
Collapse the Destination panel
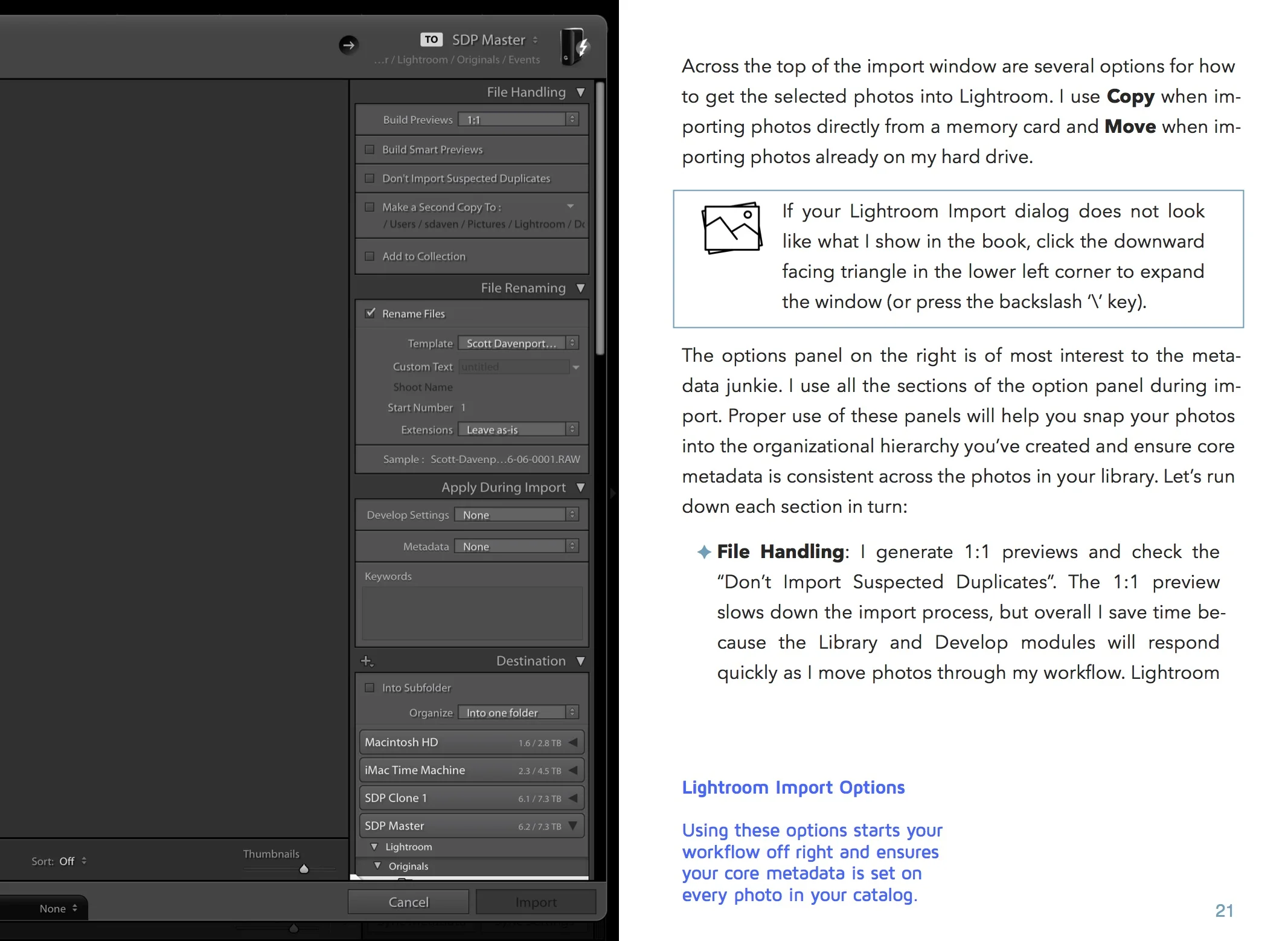[x=580, y=661]
